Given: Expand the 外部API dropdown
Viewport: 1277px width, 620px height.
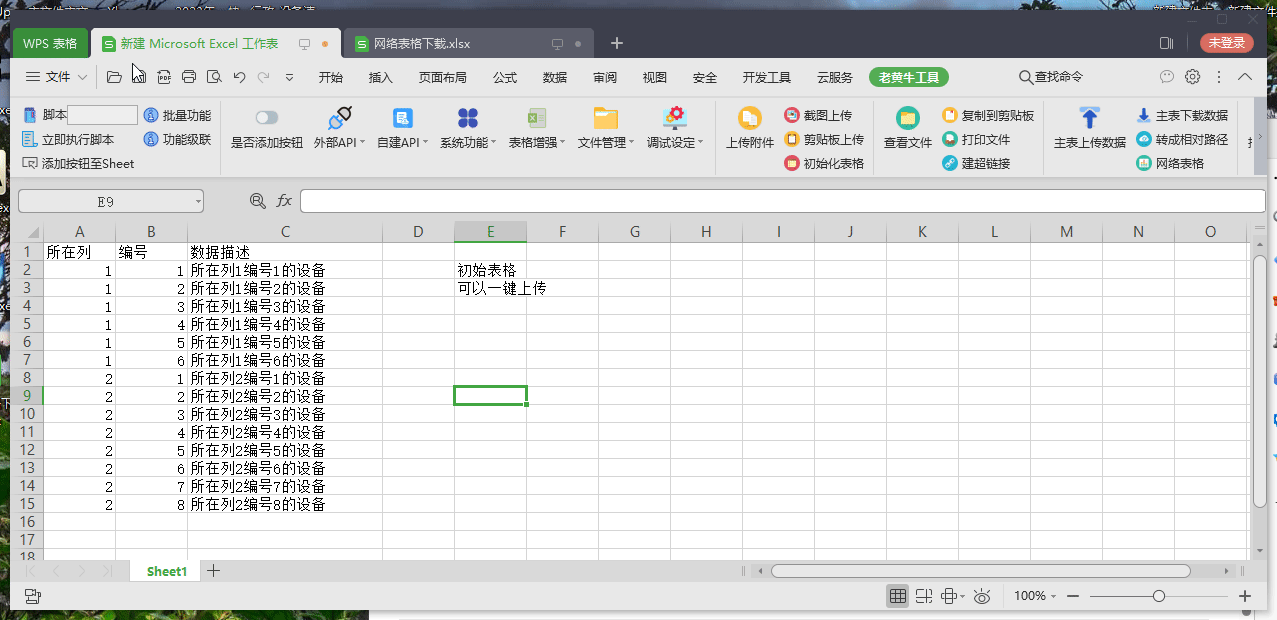Looking at the screenshot, I should point(339,142).
